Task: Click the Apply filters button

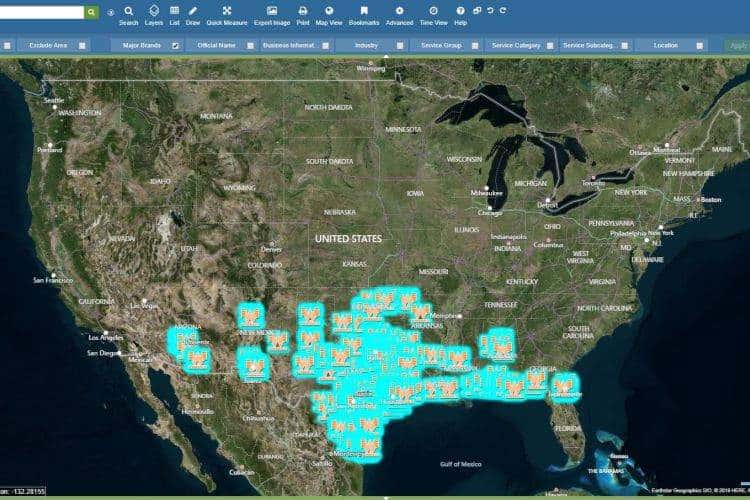Action: [x=737, y=45]
